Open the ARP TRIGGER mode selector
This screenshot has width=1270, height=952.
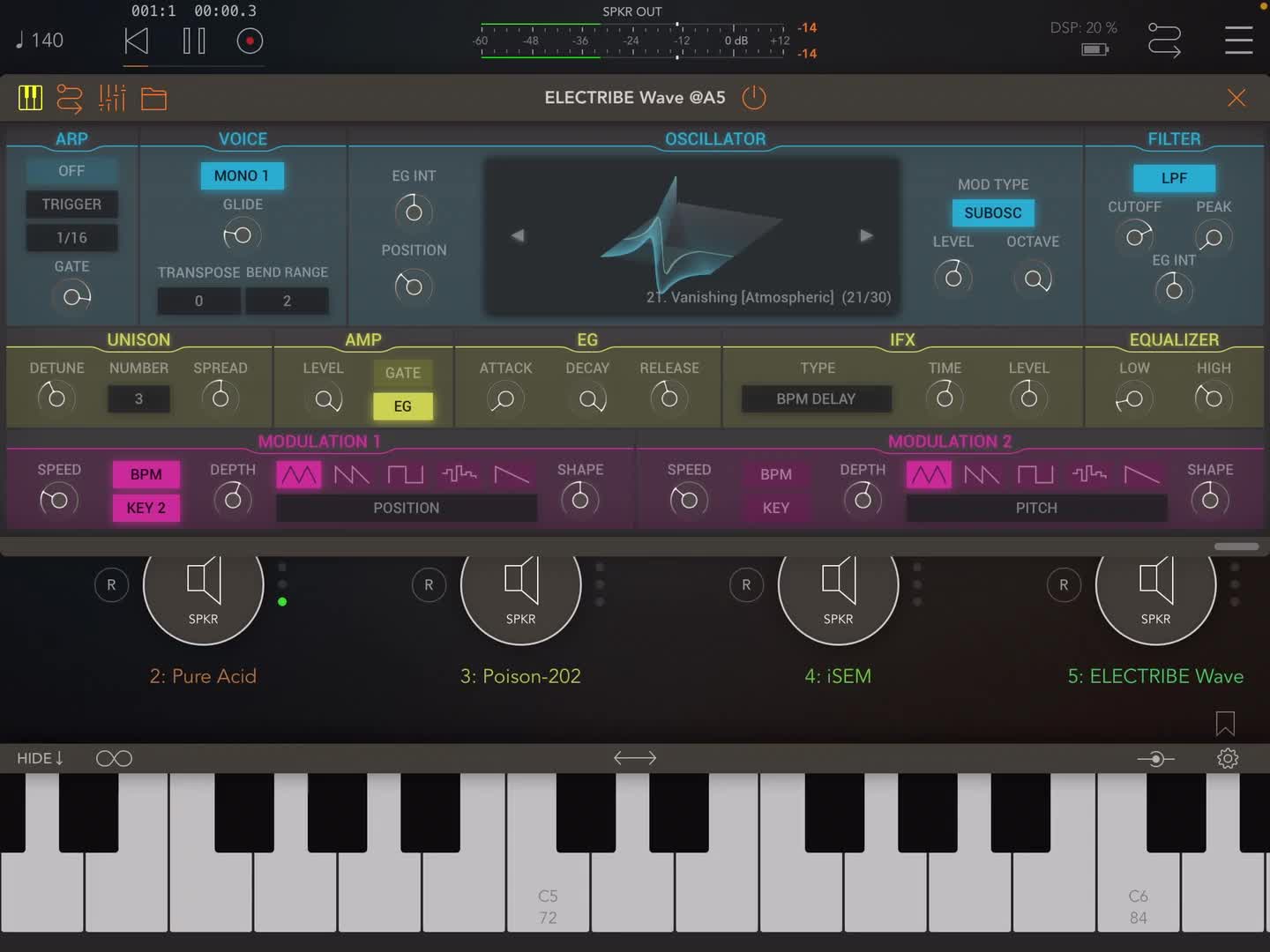click(71, 205)
